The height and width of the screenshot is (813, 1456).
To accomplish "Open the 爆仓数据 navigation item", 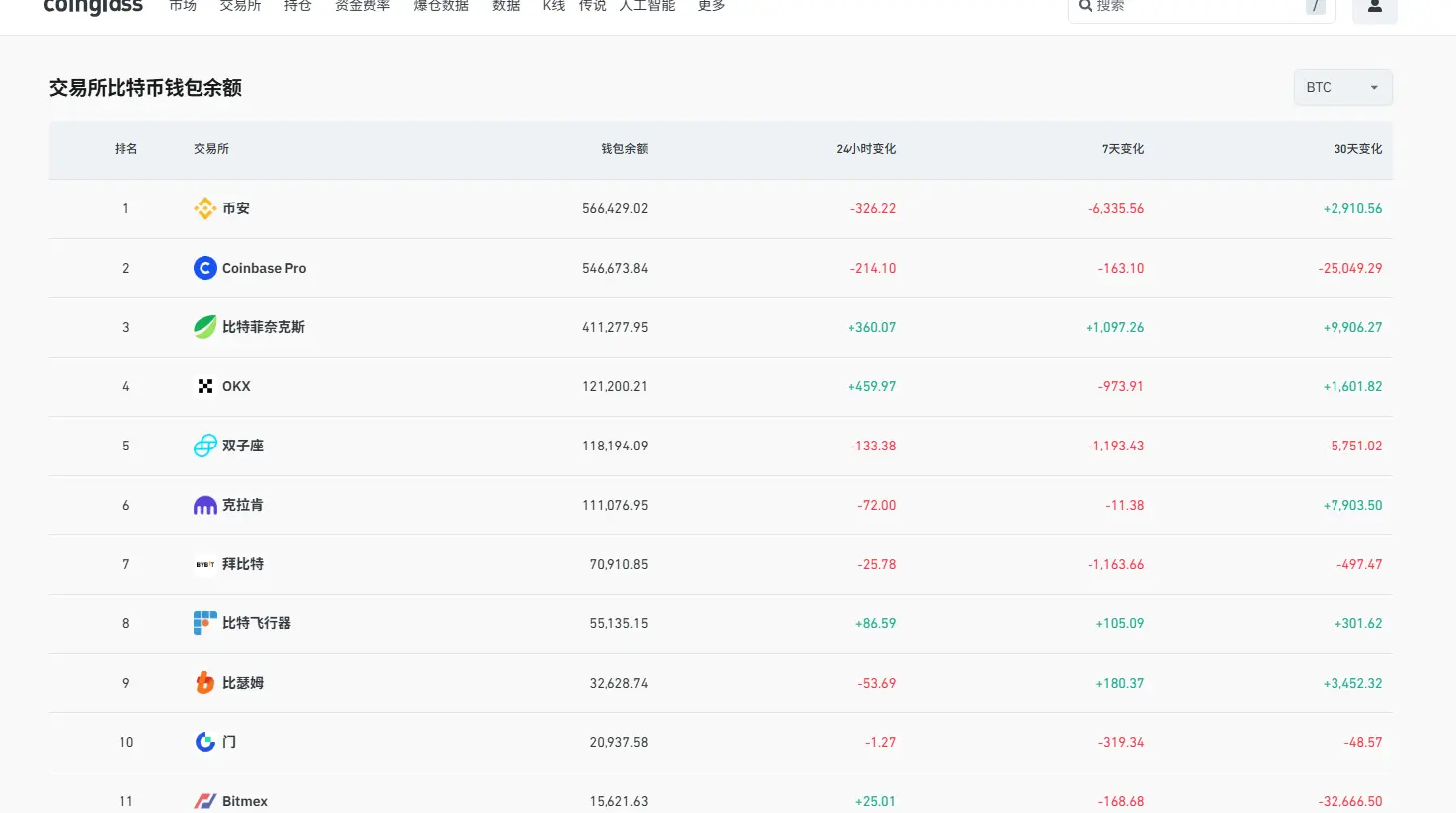I will click(442, 6).
